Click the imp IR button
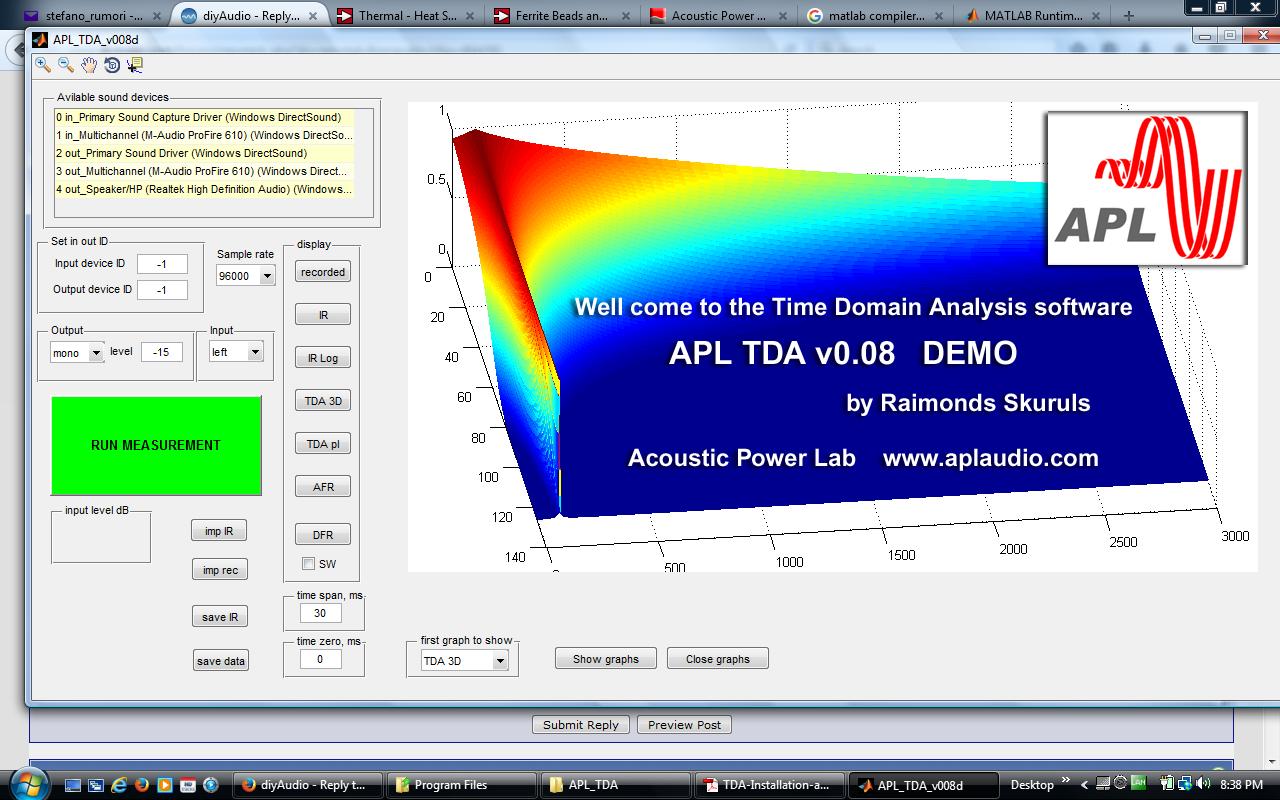1280x800 pixels. 219,531
